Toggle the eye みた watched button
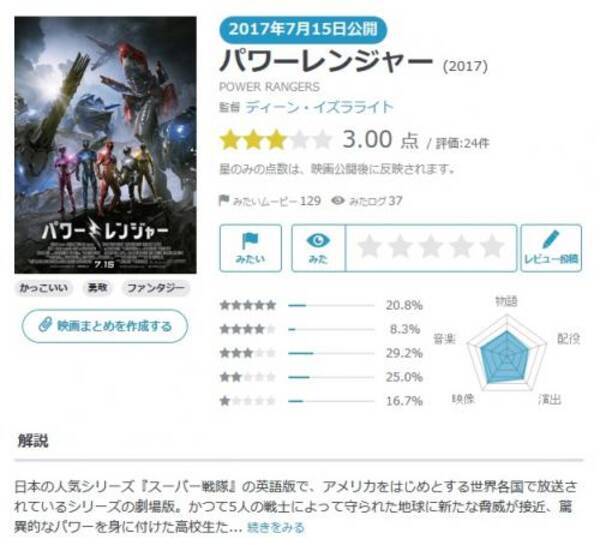 point(318,248)
